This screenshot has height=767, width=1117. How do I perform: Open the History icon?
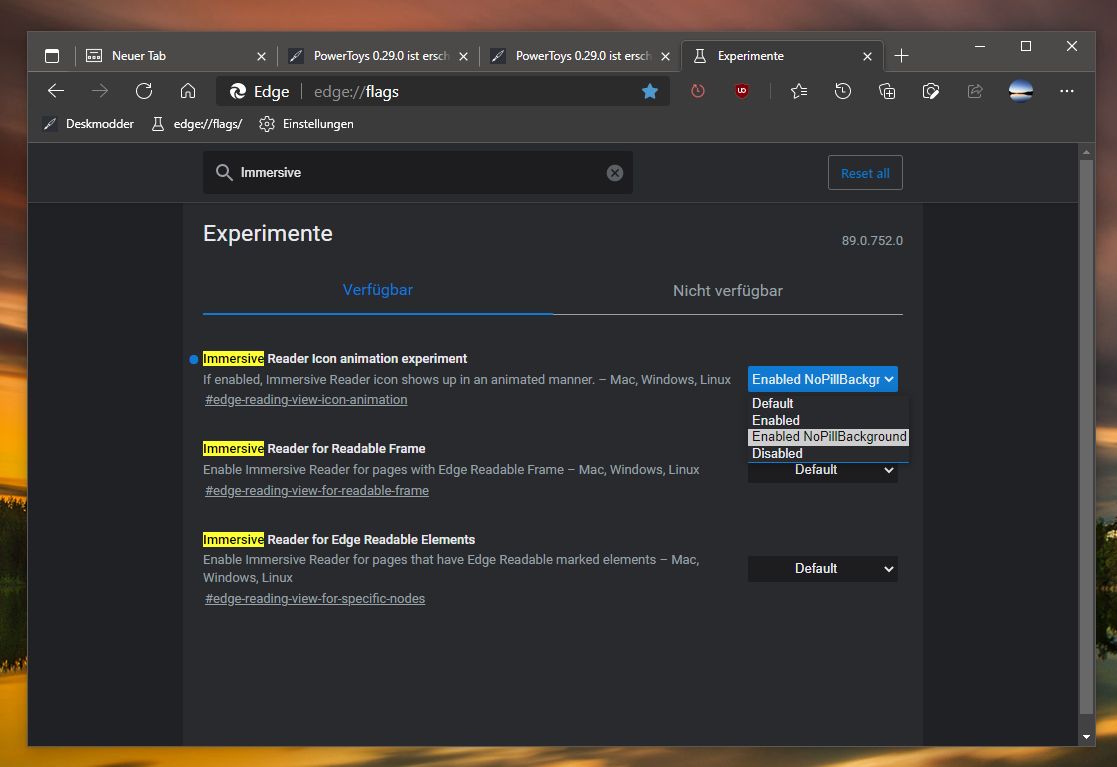pyautogui.click(x=843, y=91)
